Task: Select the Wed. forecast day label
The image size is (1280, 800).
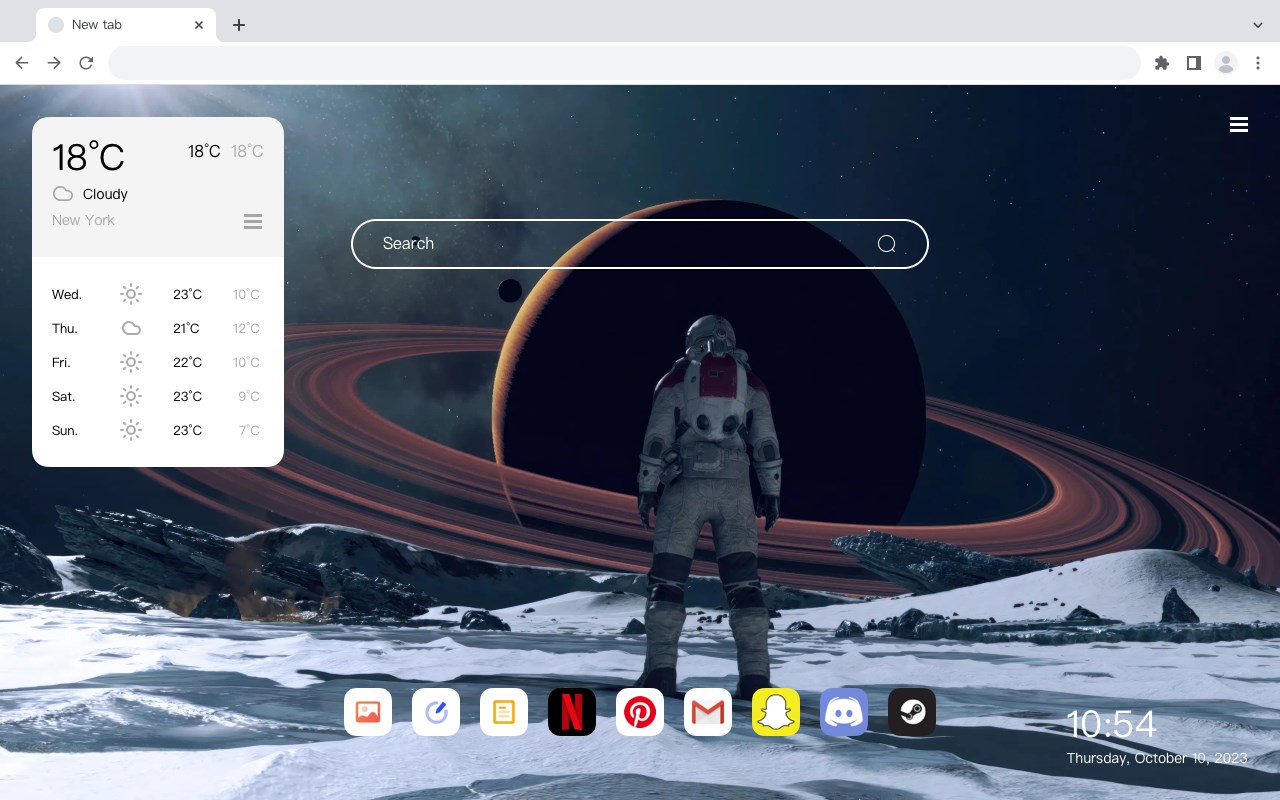Action: 67,294
